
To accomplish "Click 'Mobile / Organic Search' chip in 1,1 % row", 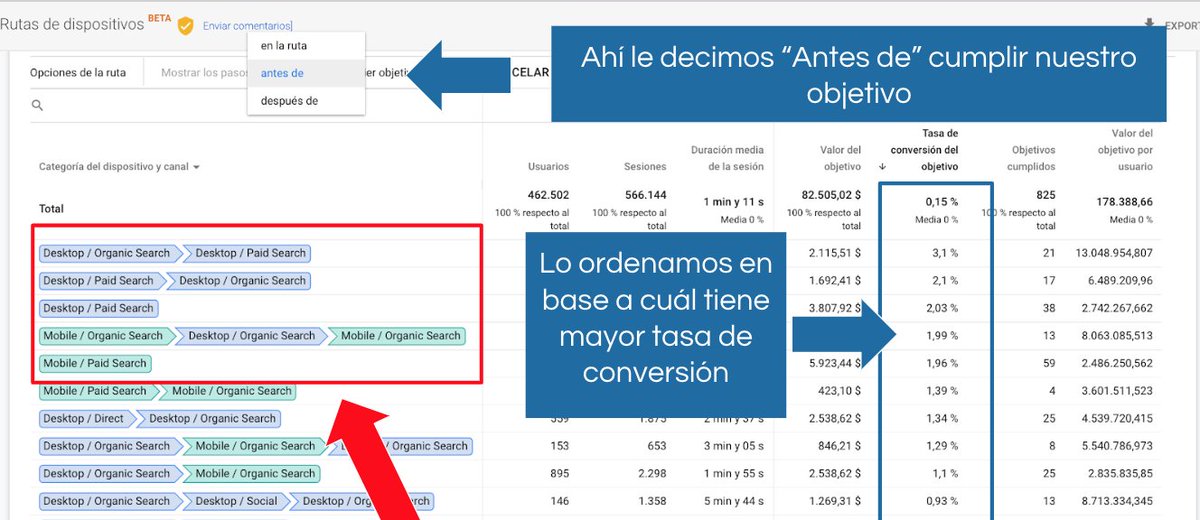I will 253,473.
